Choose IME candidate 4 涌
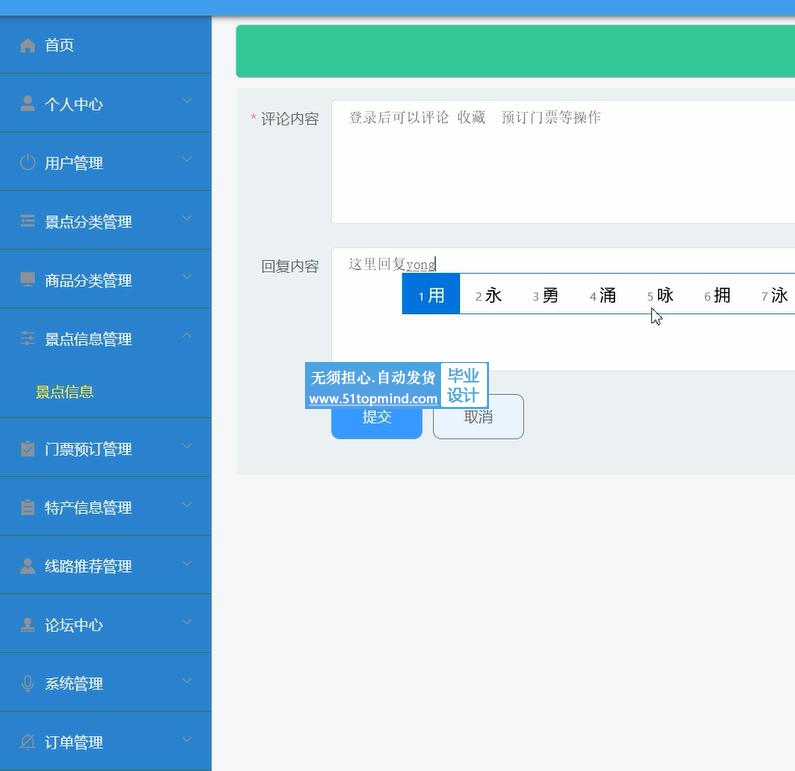This screenshot has width=795, height=771. coord(603,295)
